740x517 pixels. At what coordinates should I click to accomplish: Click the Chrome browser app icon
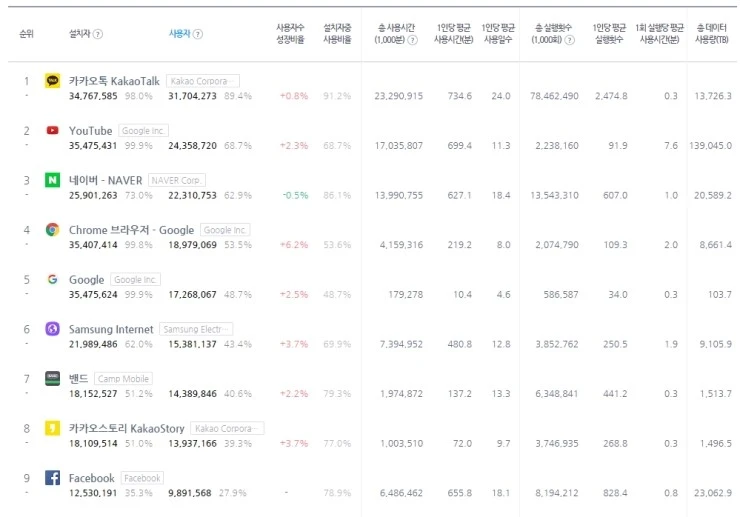pos(52,229)
